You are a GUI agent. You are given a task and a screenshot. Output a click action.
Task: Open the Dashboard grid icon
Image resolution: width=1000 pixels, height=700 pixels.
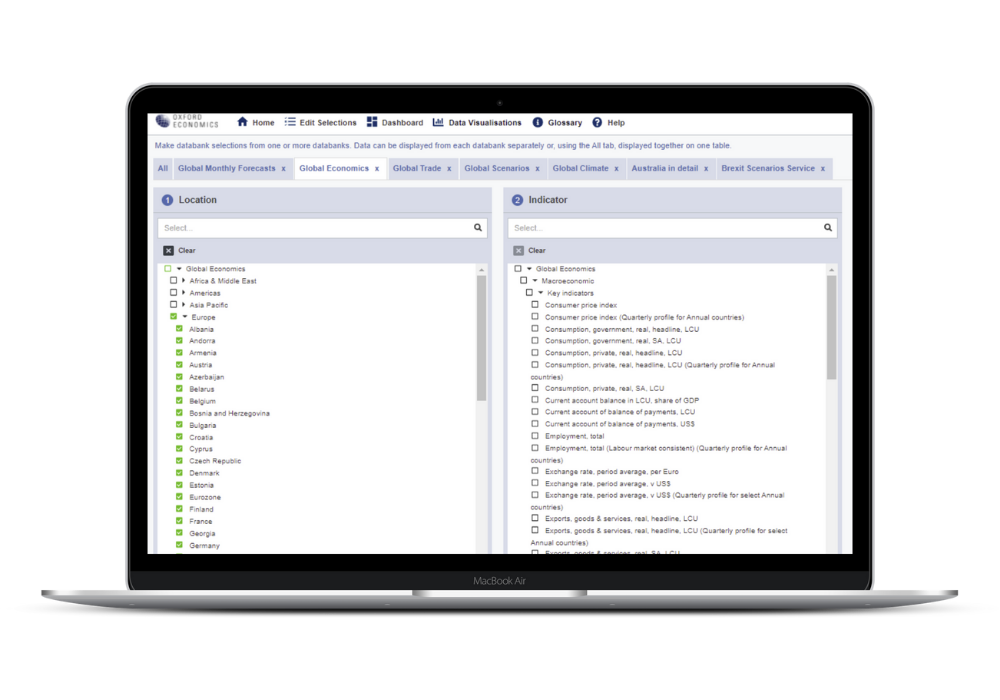[372, 122]
